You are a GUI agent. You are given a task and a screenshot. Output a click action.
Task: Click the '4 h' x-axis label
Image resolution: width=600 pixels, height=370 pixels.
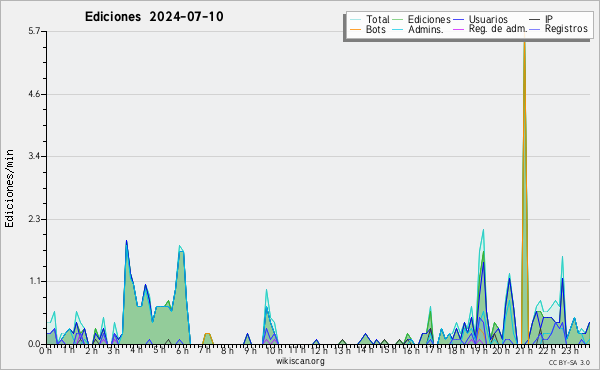tap(136, 350)
